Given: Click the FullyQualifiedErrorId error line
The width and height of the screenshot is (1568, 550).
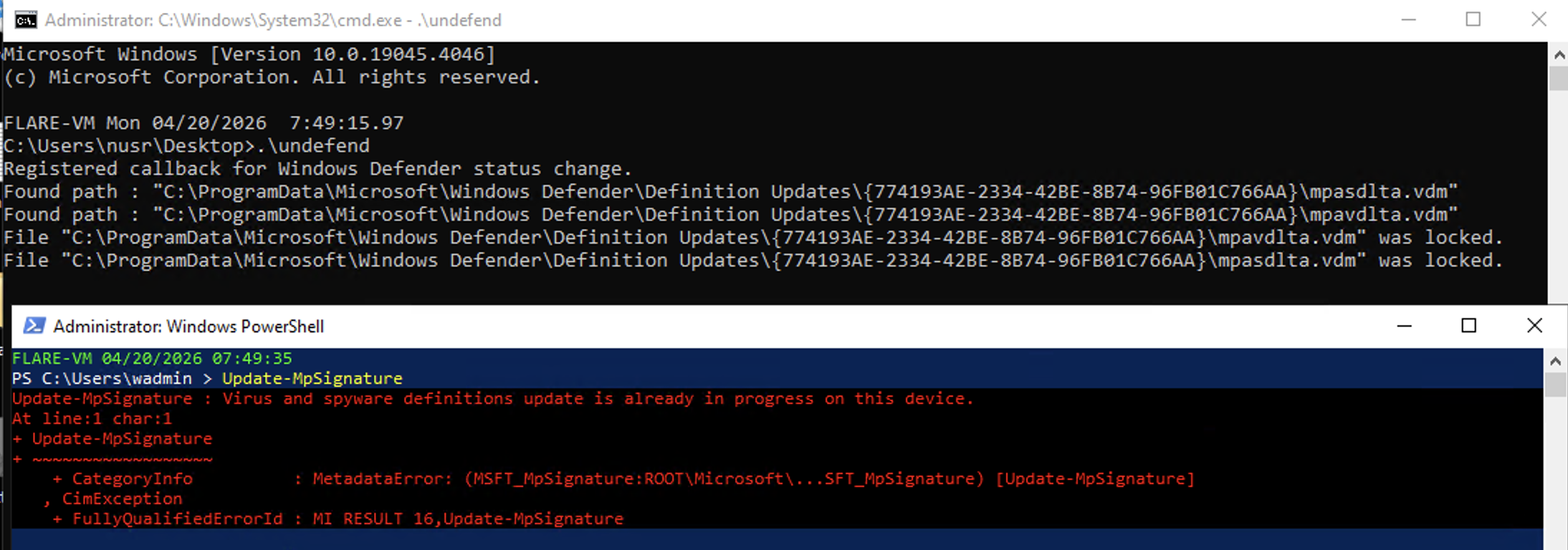Looking at the screenshot, I should [337, 518].
